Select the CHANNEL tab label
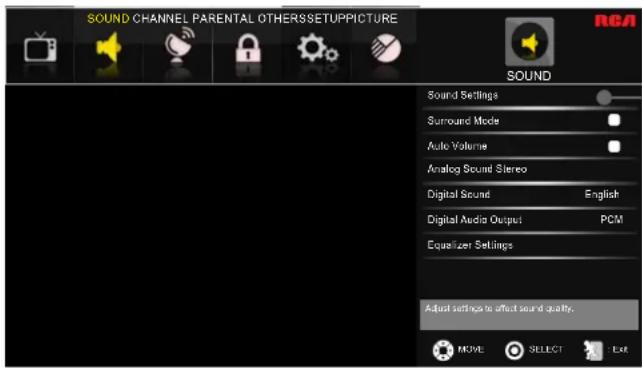 [x=160, y=18]
